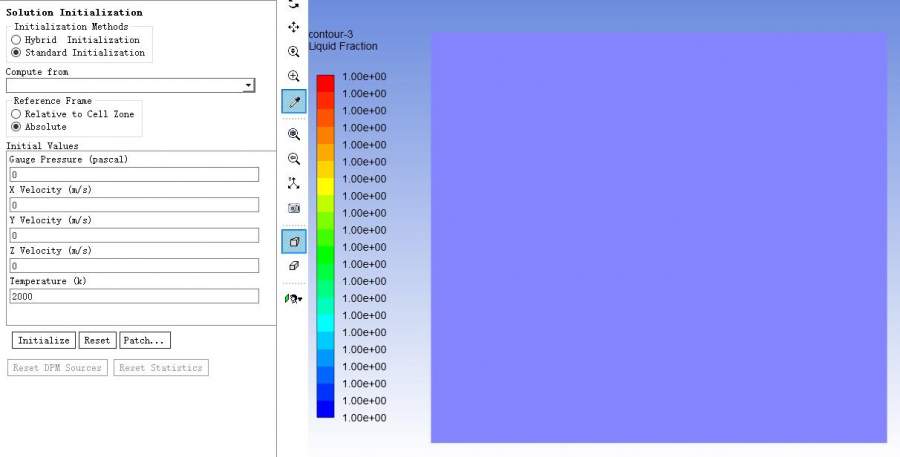900x457 pixels.
Task: Click the Y Velocity input field
Action: pos(134,235)
